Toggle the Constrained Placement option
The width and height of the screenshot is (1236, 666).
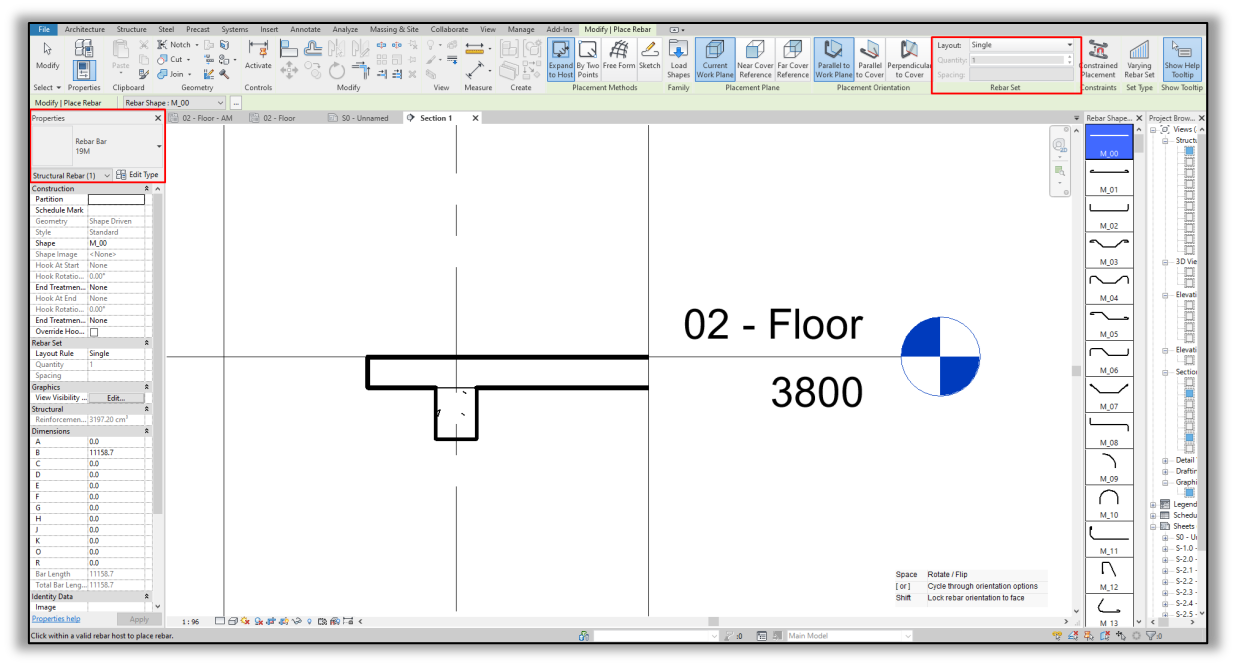[1100, 60]
